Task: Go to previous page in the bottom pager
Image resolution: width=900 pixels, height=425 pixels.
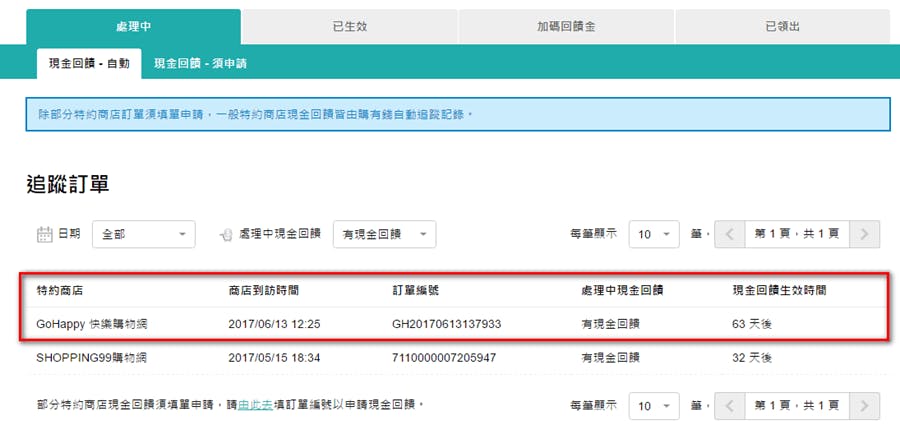Action: (730, 406)
